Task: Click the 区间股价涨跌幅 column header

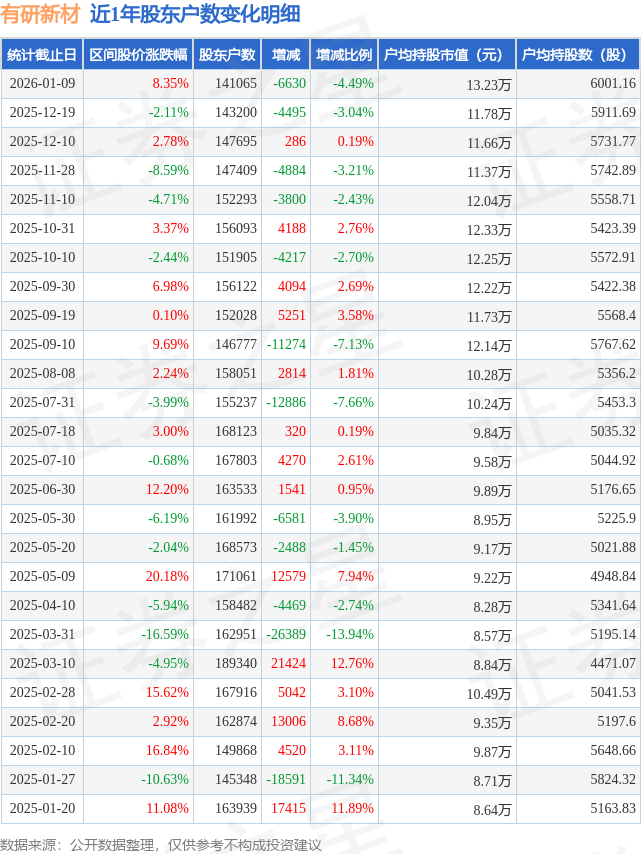Action: click(137, 55)
